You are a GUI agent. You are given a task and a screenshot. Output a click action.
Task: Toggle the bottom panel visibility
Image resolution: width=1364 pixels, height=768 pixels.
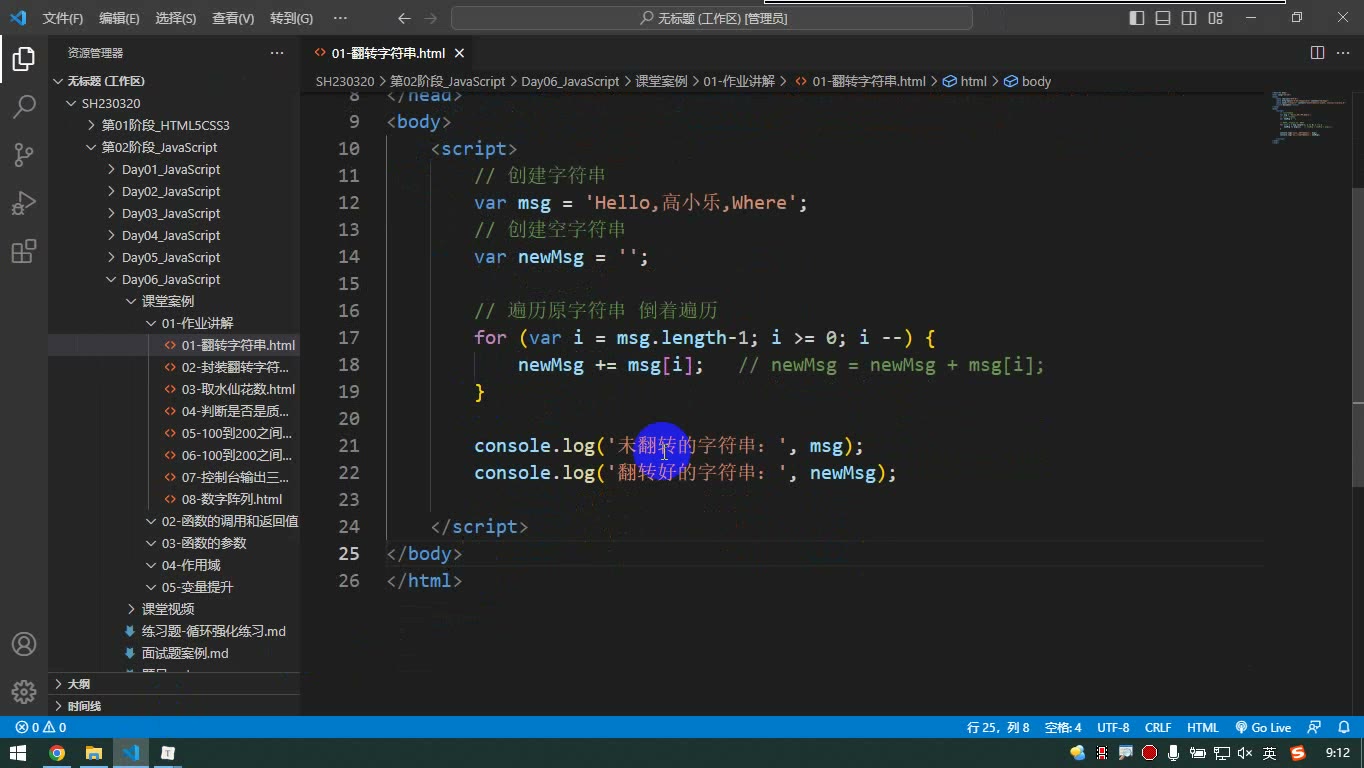click(1163, 18)
